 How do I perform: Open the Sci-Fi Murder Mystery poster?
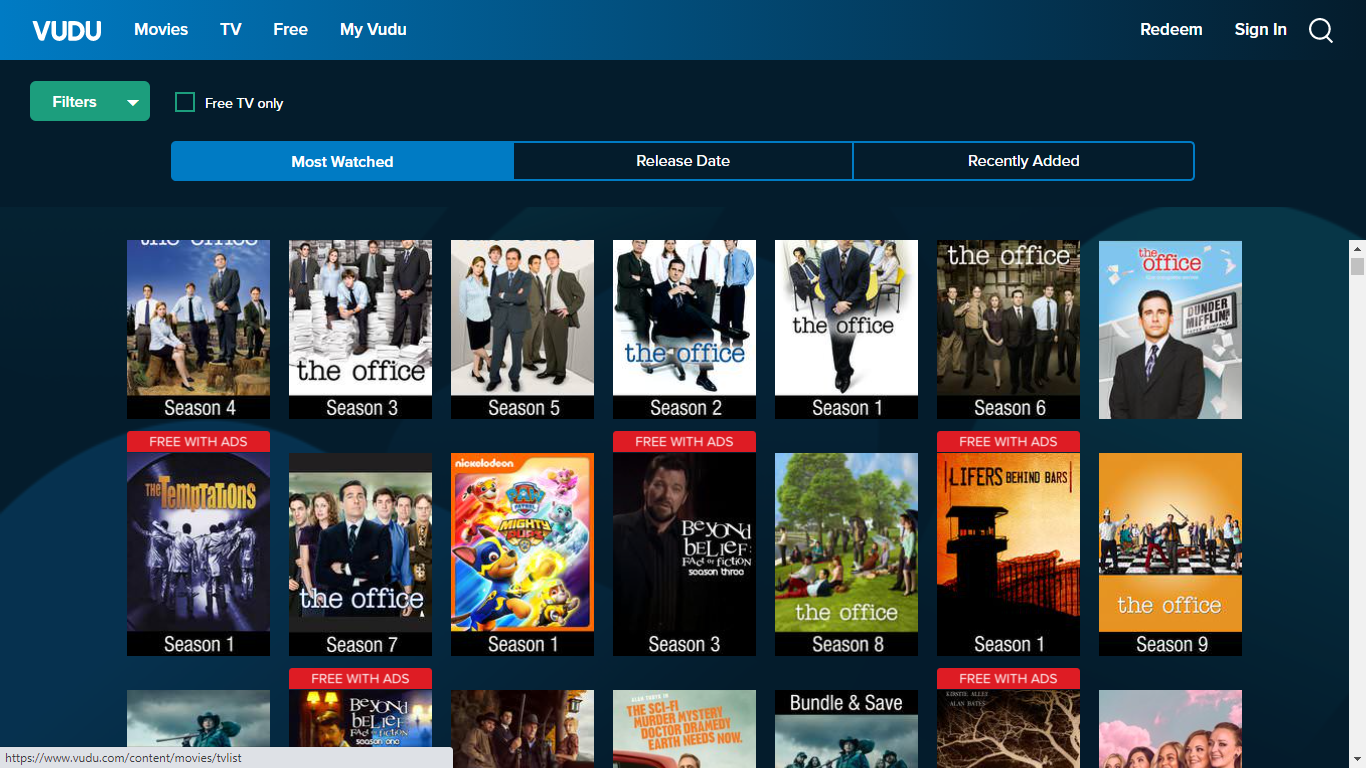(x=684, y=729)
